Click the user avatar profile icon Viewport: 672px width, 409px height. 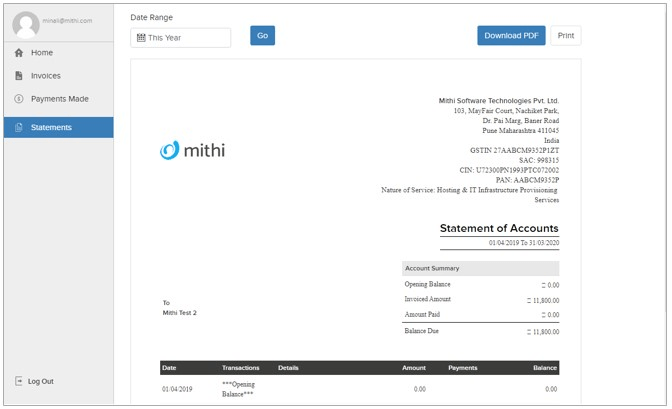(x=26, y=25)
